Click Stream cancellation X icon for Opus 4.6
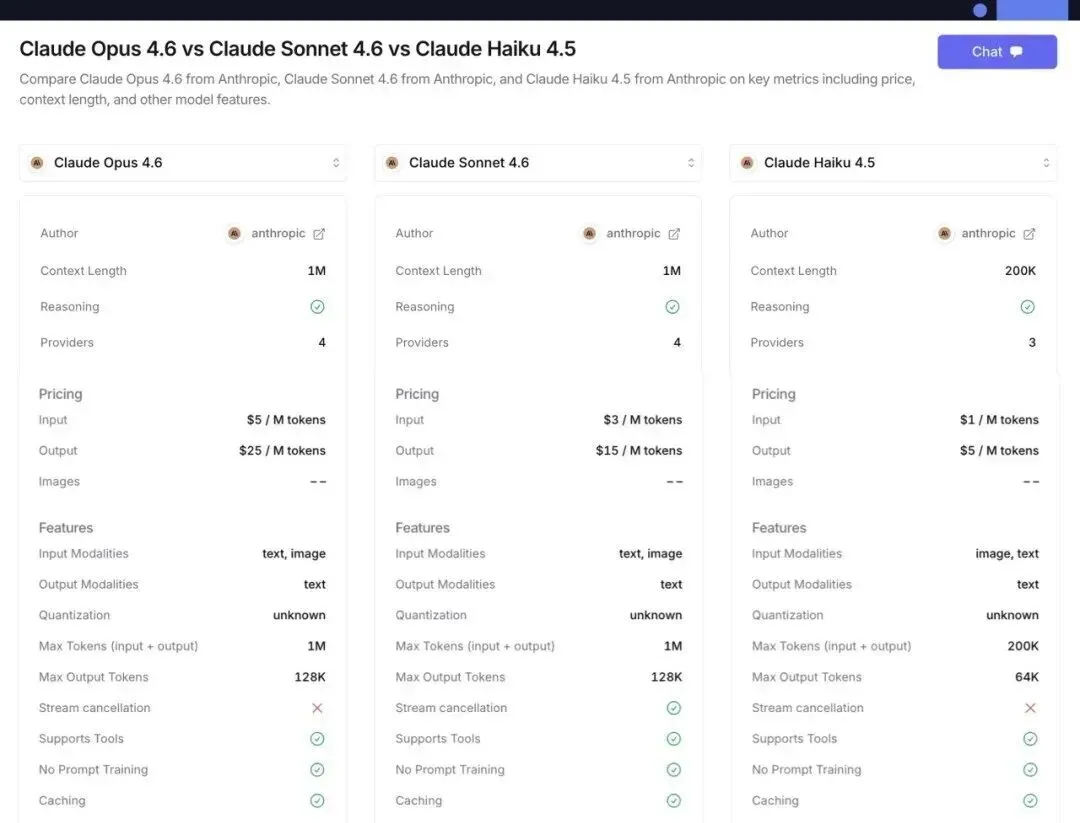The width and height of the screenshot is (1080, 823). click(x=317, y=708)
